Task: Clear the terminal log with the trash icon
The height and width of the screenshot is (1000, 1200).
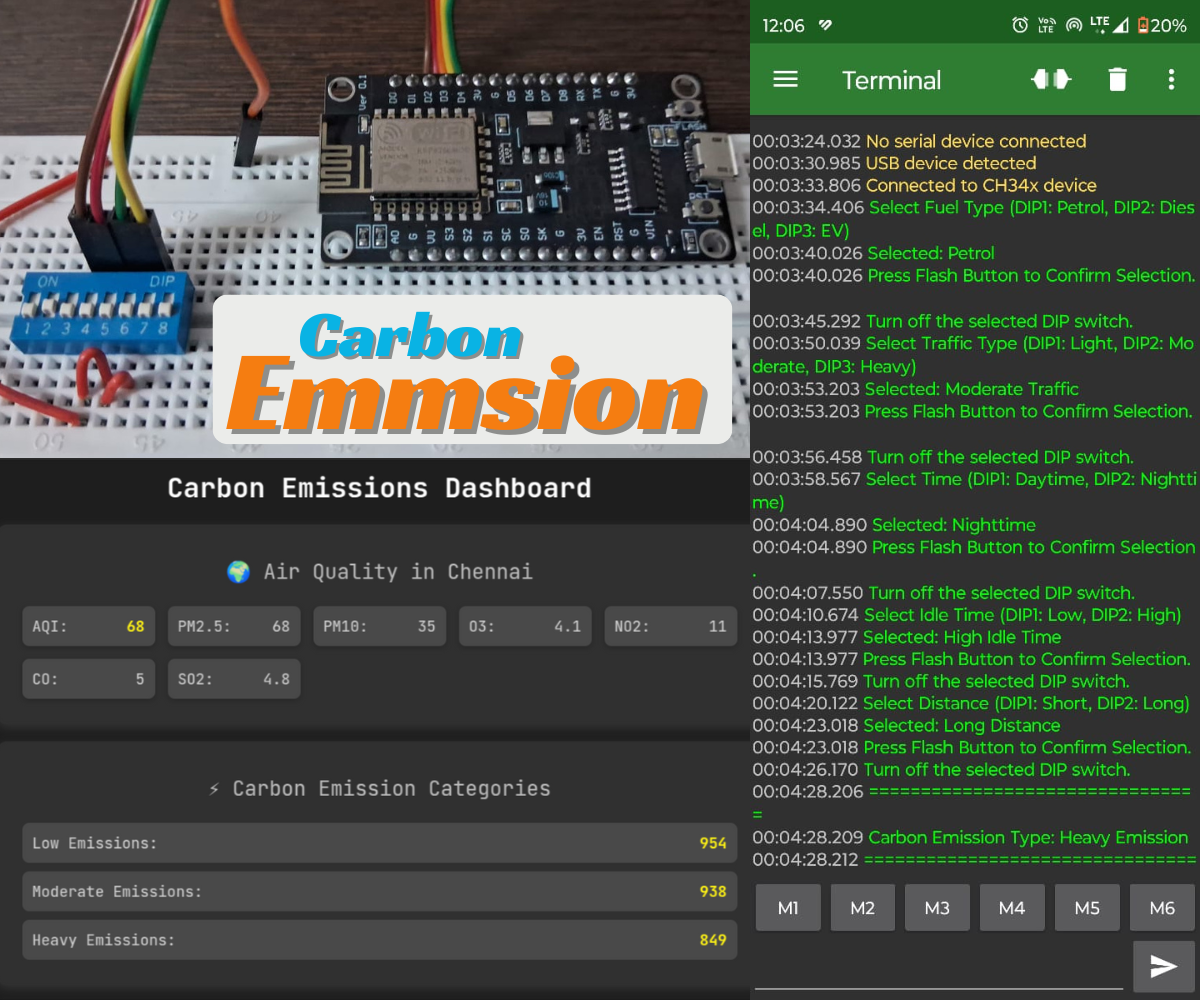Action: [x=1117, y=79]
